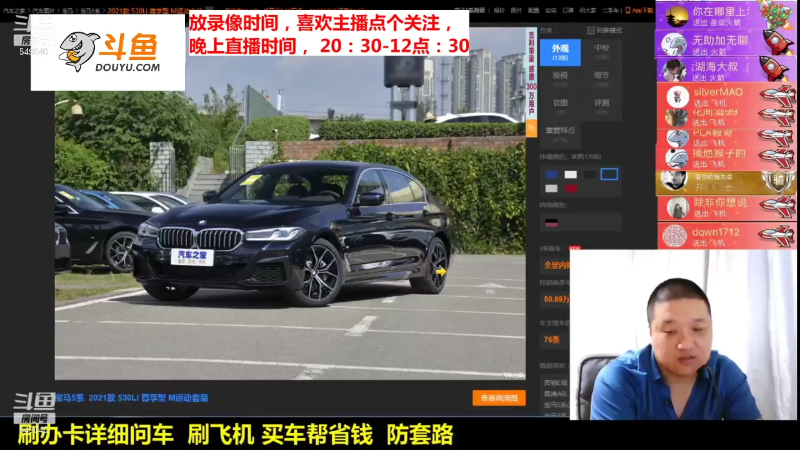800x450 pixels.
Task: Open the 座椅 seats category tab
Action: pyautogui.click(x=560, y=79)
